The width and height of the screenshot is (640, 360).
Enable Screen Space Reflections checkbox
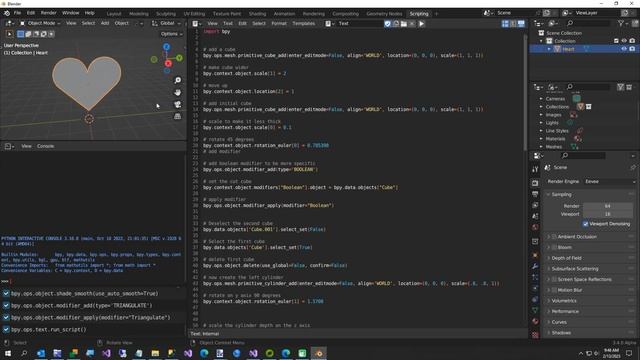pyautogui.click(x=554, y=280)
